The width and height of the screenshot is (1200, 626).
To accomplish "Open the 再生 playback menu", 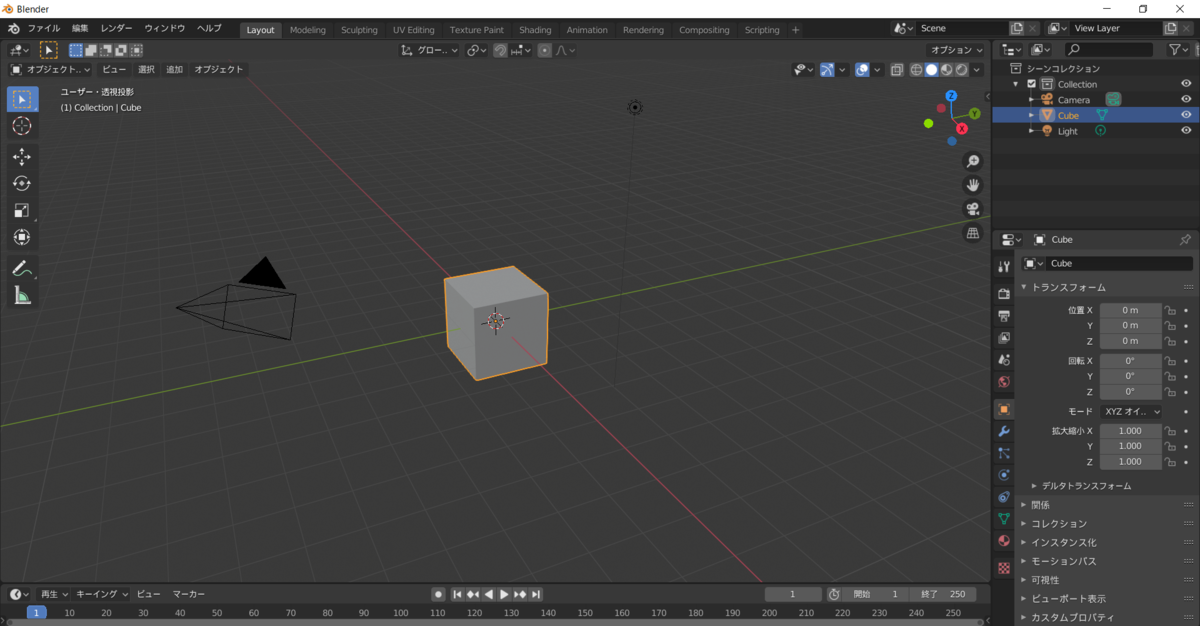I will tap(54, 594).
